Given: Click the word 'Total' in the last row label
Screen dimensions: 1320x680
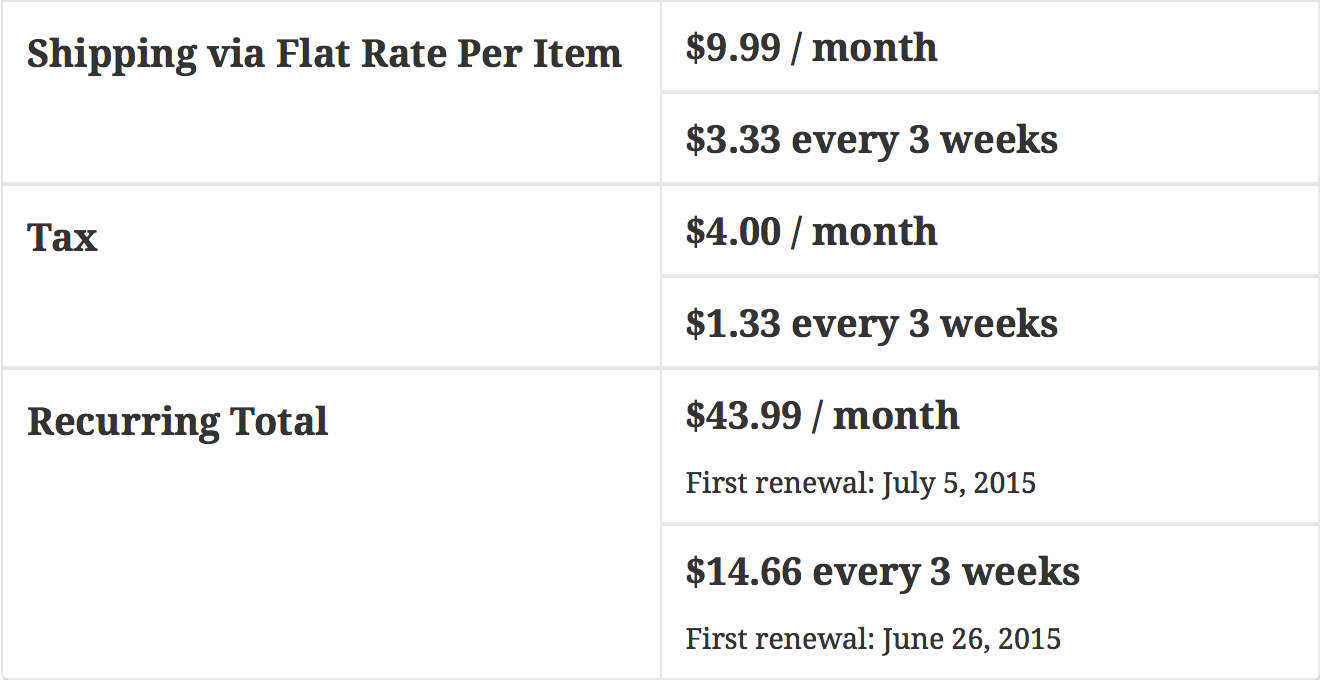Looking at the screenshot, I should 279,421.
